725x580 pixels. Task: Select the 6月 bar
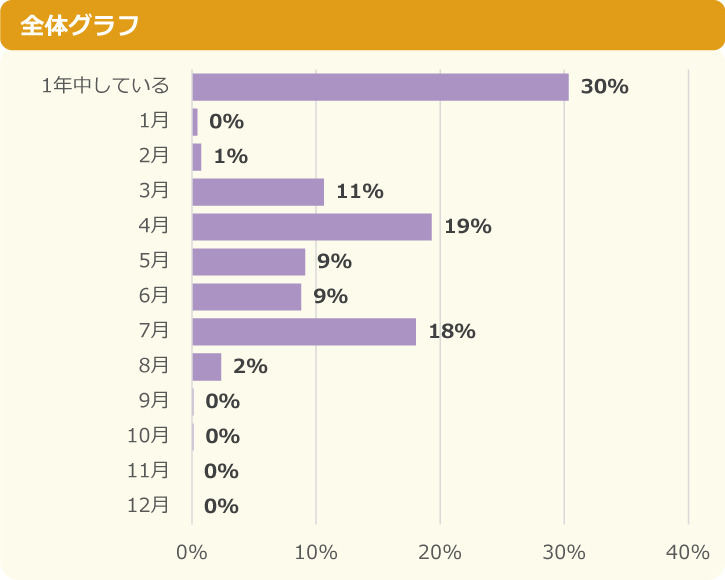247,297
